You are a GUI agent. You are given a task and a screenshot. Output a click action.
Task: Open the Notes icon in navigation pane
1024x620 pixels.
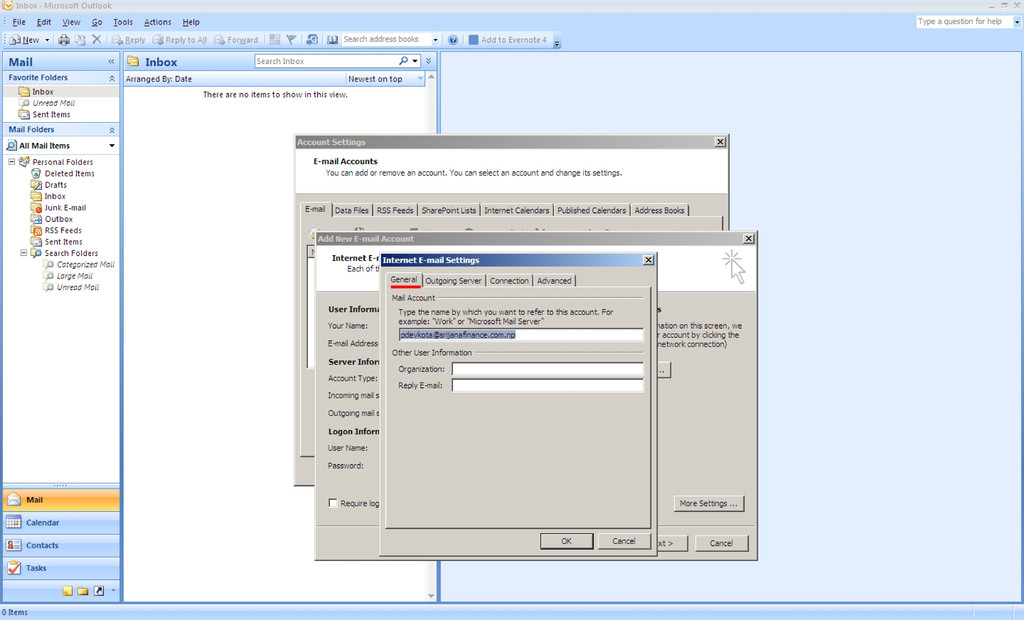[x=68, y=591]
